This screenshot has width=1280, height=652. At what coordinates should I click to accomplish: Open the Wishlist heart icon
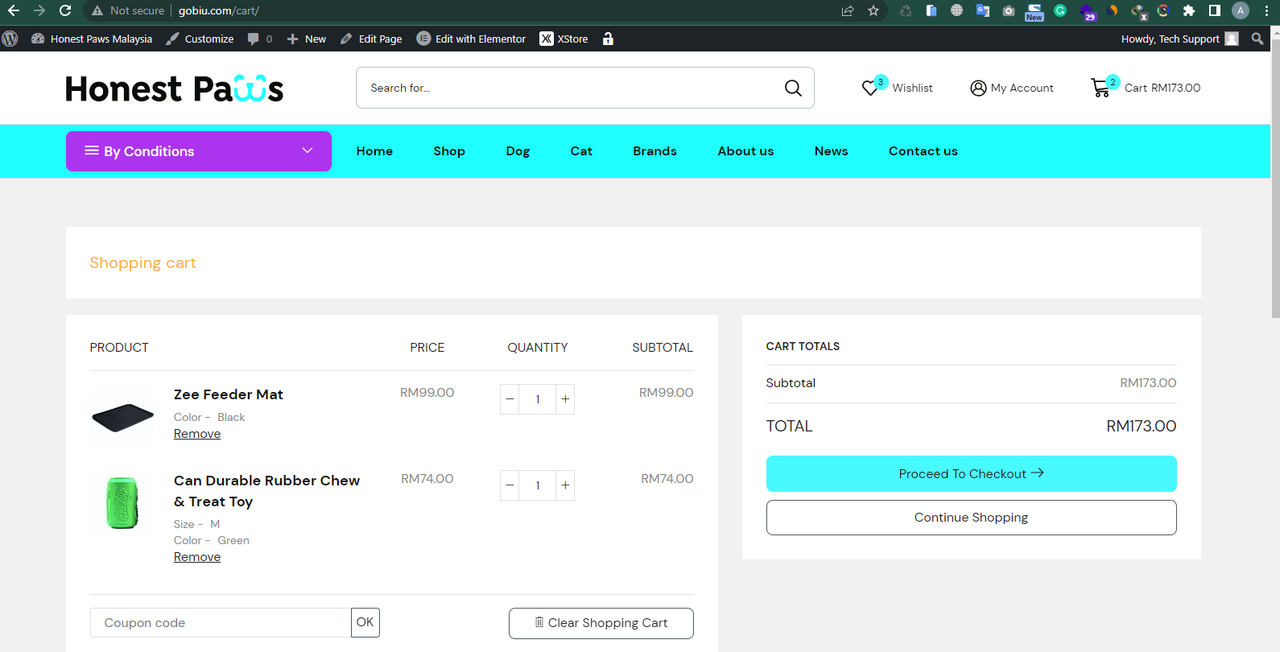(x=870, y=88)
